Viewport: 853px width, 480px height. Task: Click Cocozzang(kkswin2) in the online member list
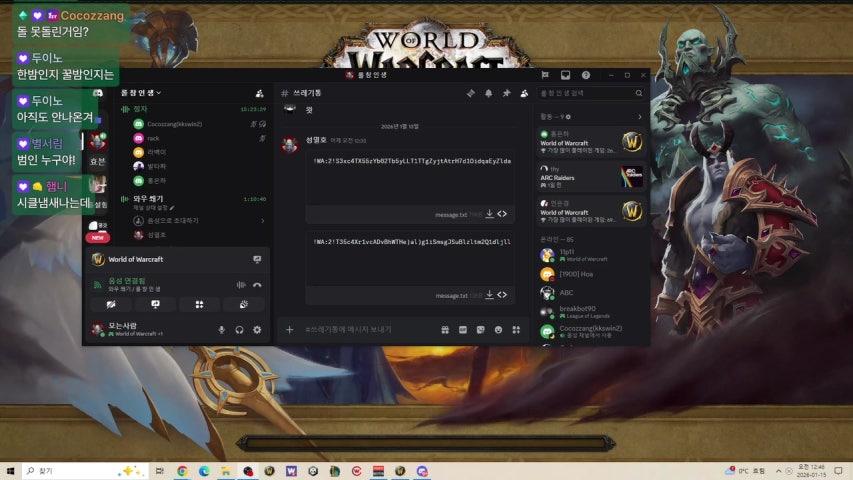(592, 331)
